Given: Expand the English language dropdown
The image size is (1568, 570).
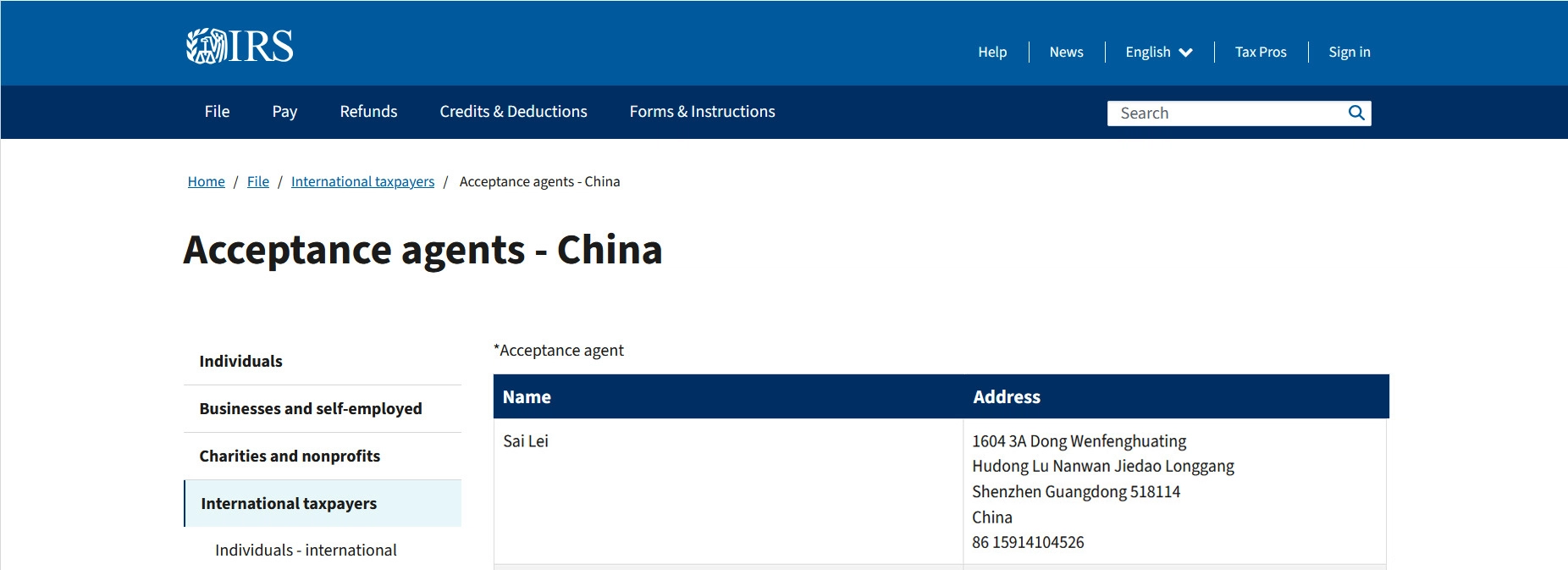Looking at the screenshot, I should click(1159, 52).
